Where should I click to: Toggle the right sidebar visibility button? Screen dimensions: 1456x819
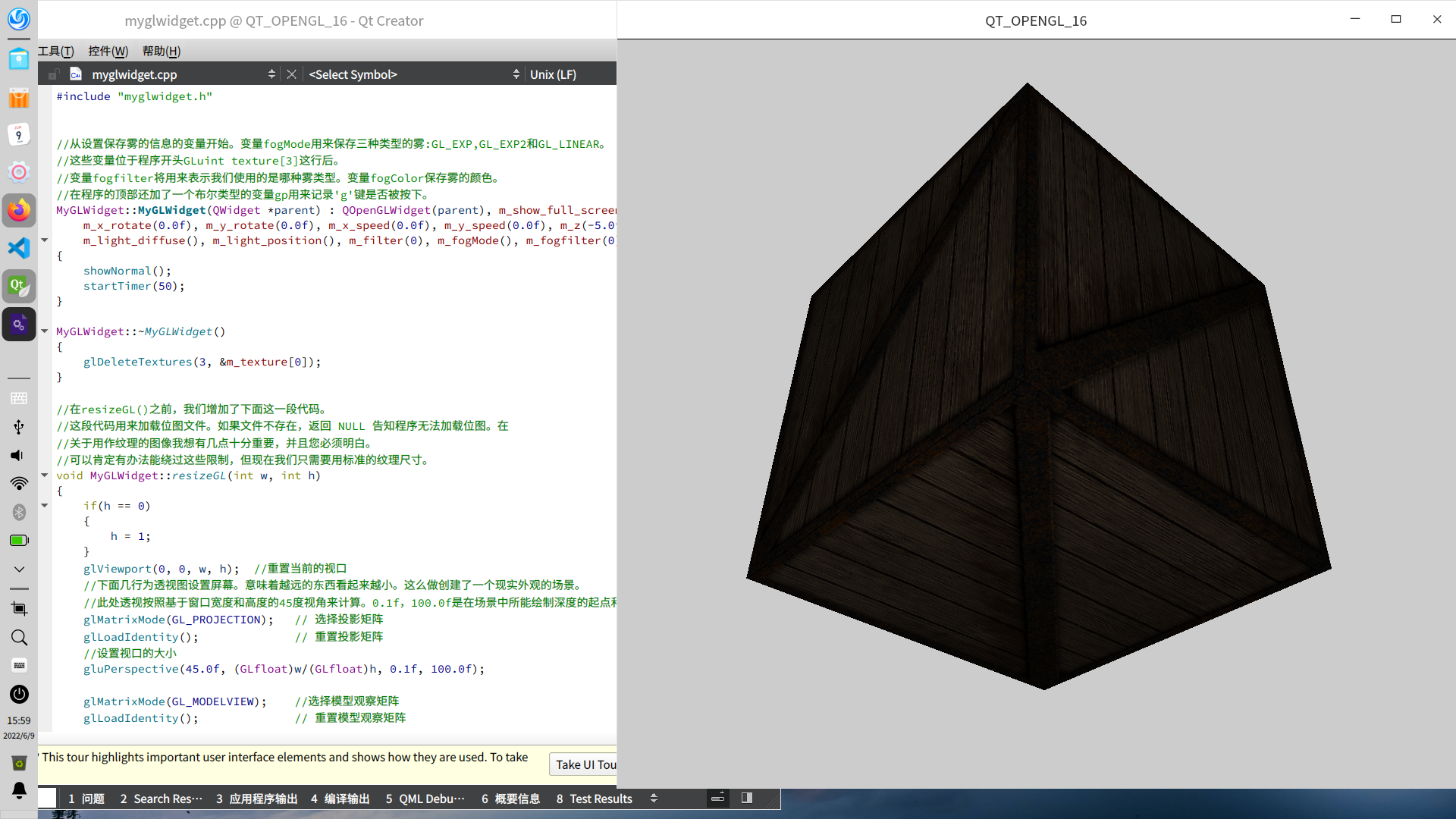747,798
